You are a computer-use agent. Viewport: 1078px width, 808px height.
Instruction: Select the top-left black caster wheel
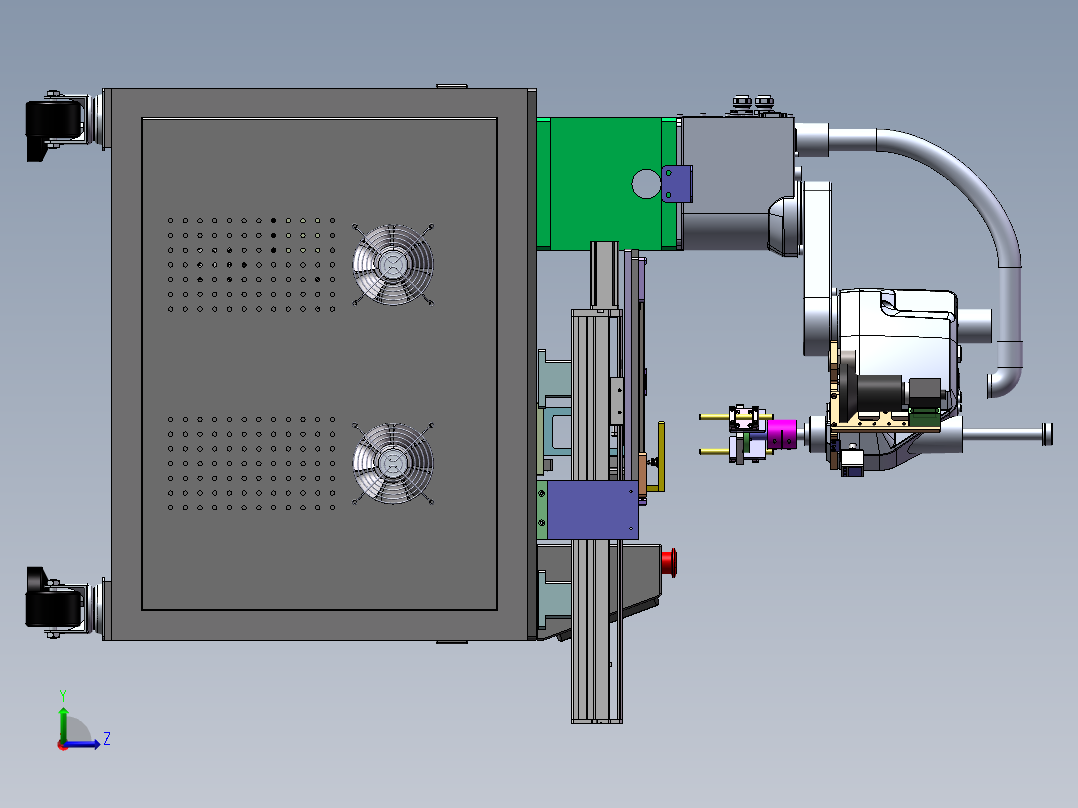(x=55, y=129)
